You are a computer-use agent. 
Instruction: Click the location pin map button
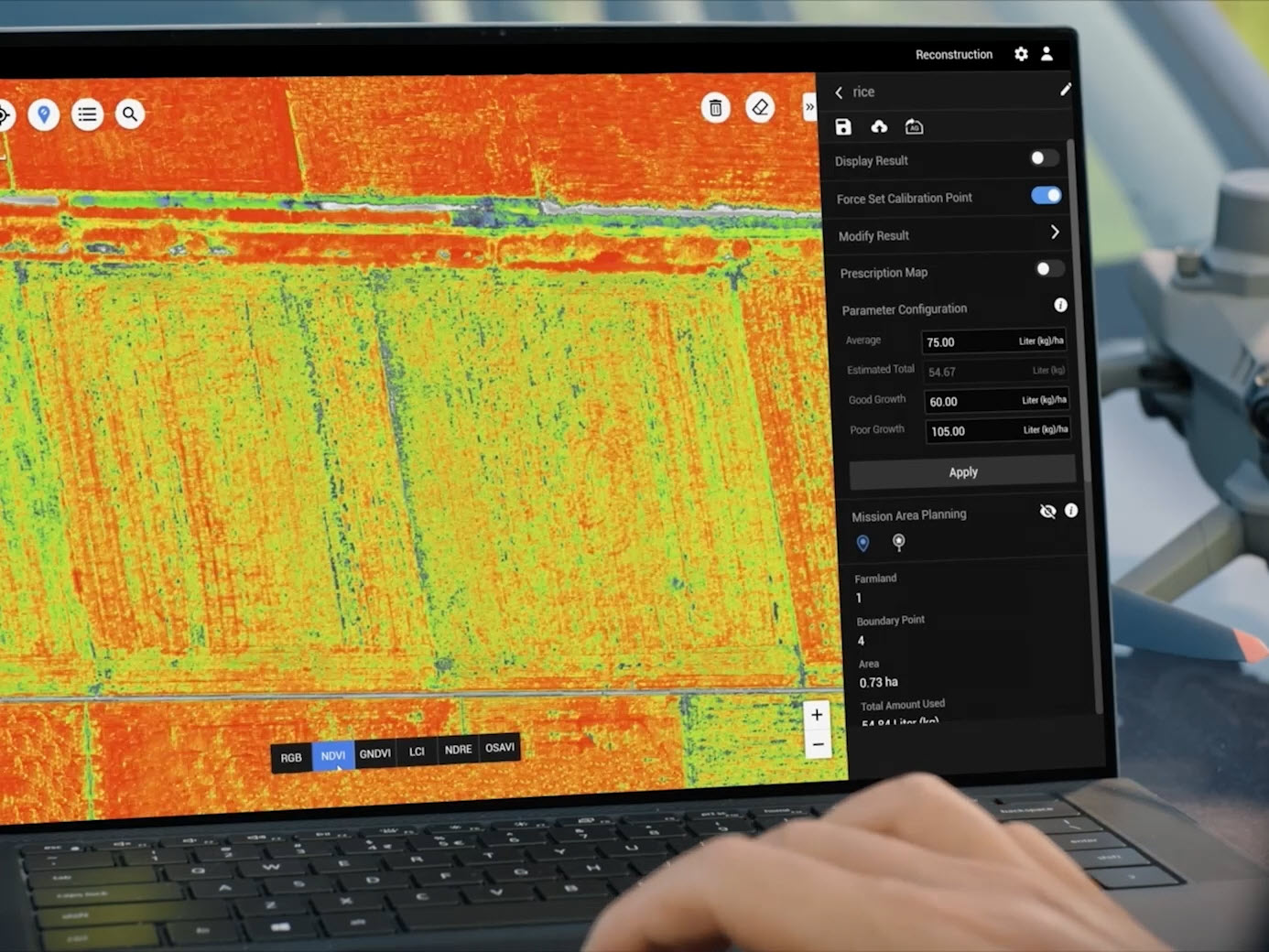[x=43, y=114]
